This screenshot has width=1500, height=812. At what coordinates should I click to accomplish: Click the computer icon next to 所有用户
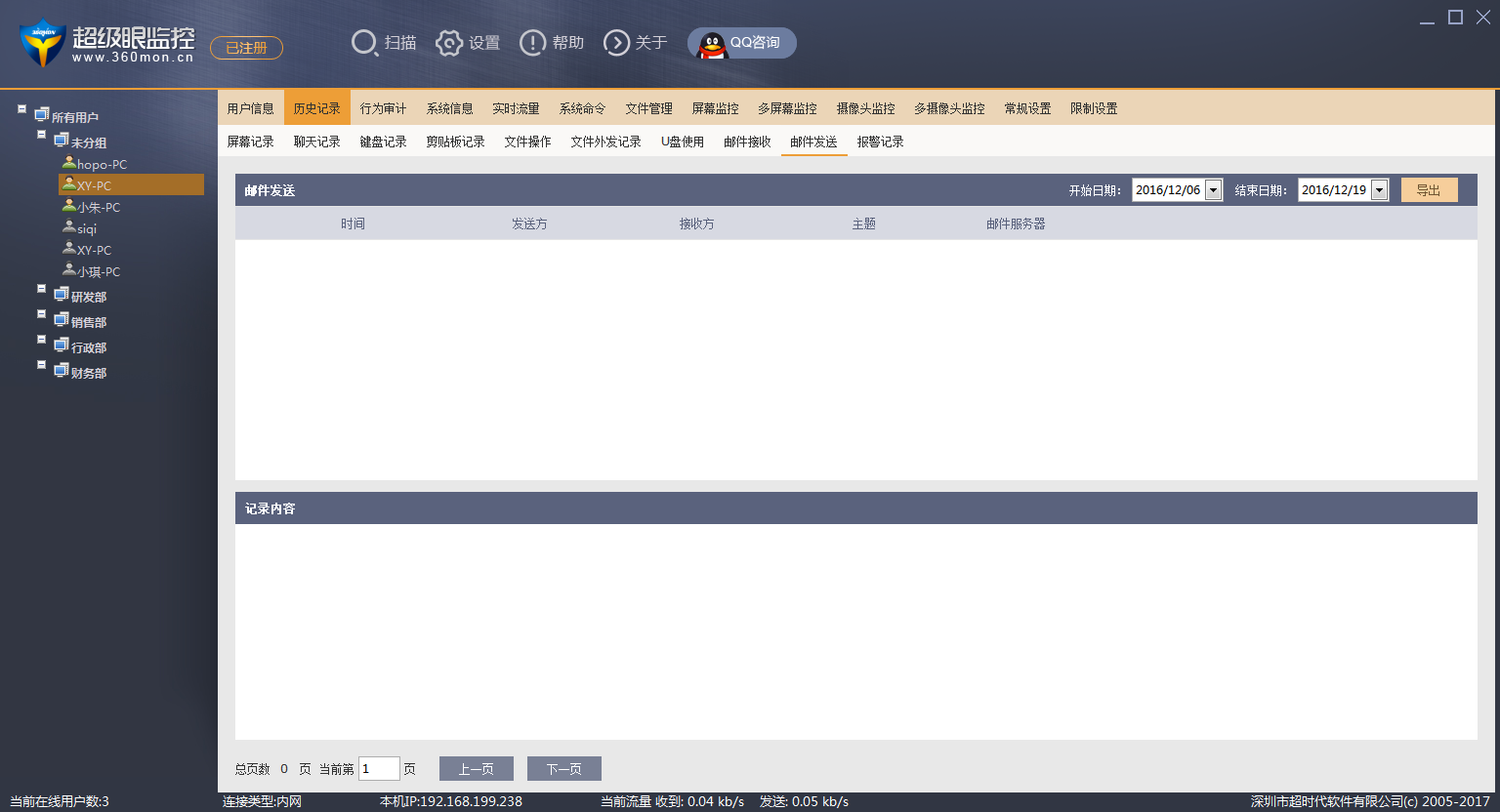click(42, 115)
